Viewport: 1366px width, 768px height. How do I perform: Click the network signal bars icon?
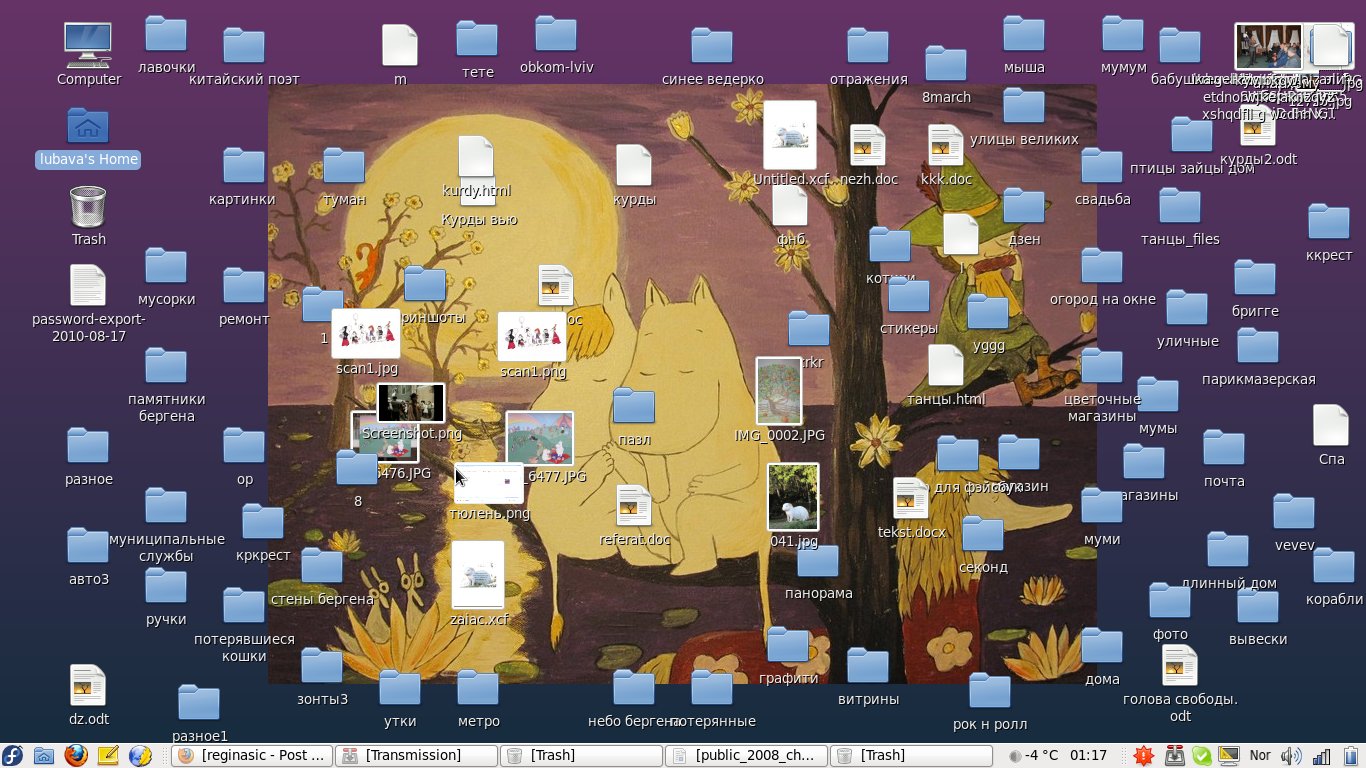click(x=1321, y=756)
